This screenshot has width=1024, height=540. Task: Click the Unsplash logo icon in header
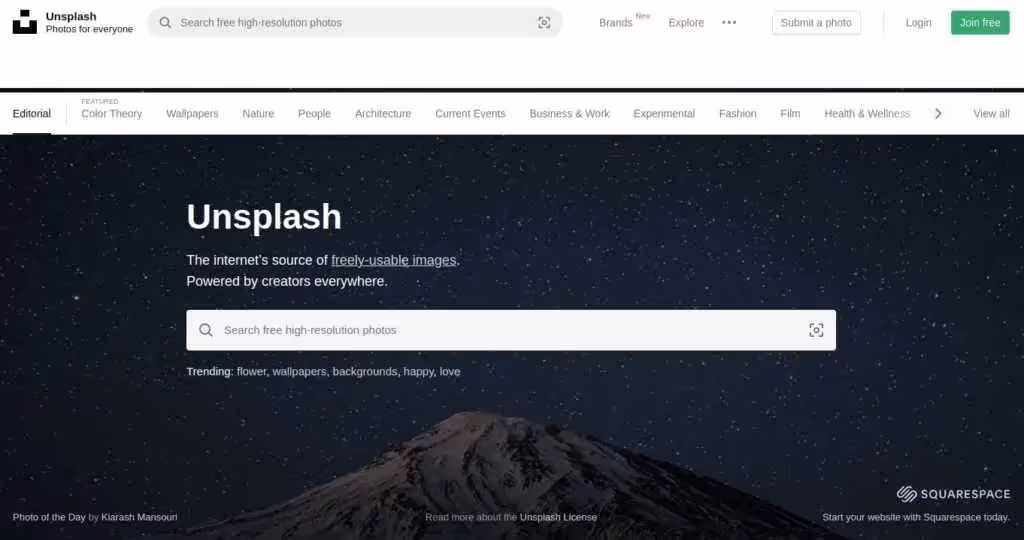coord(25,22)
